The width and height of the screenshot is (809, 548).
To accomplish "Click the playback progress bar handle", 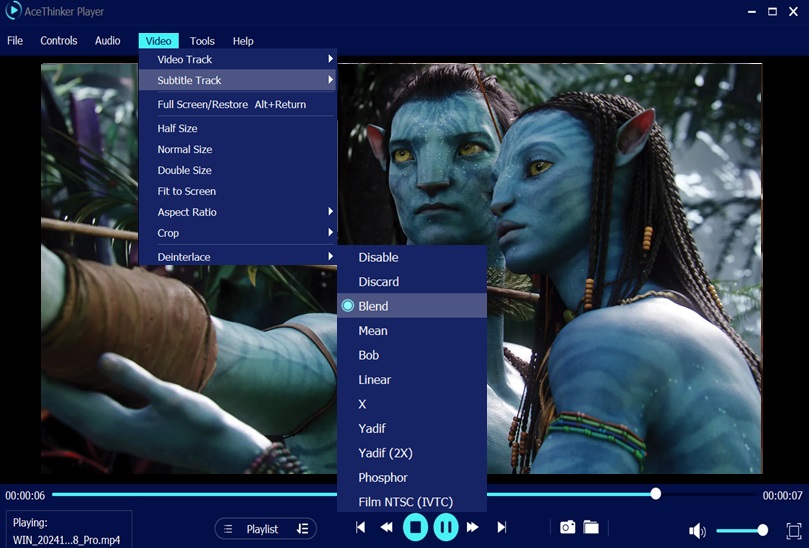I will (x=656, y=494).
